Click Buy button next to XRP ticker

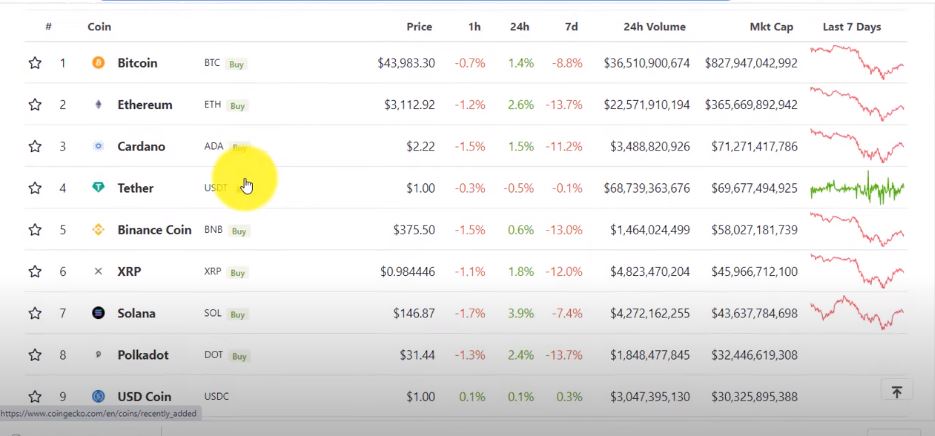pos(237,273)
